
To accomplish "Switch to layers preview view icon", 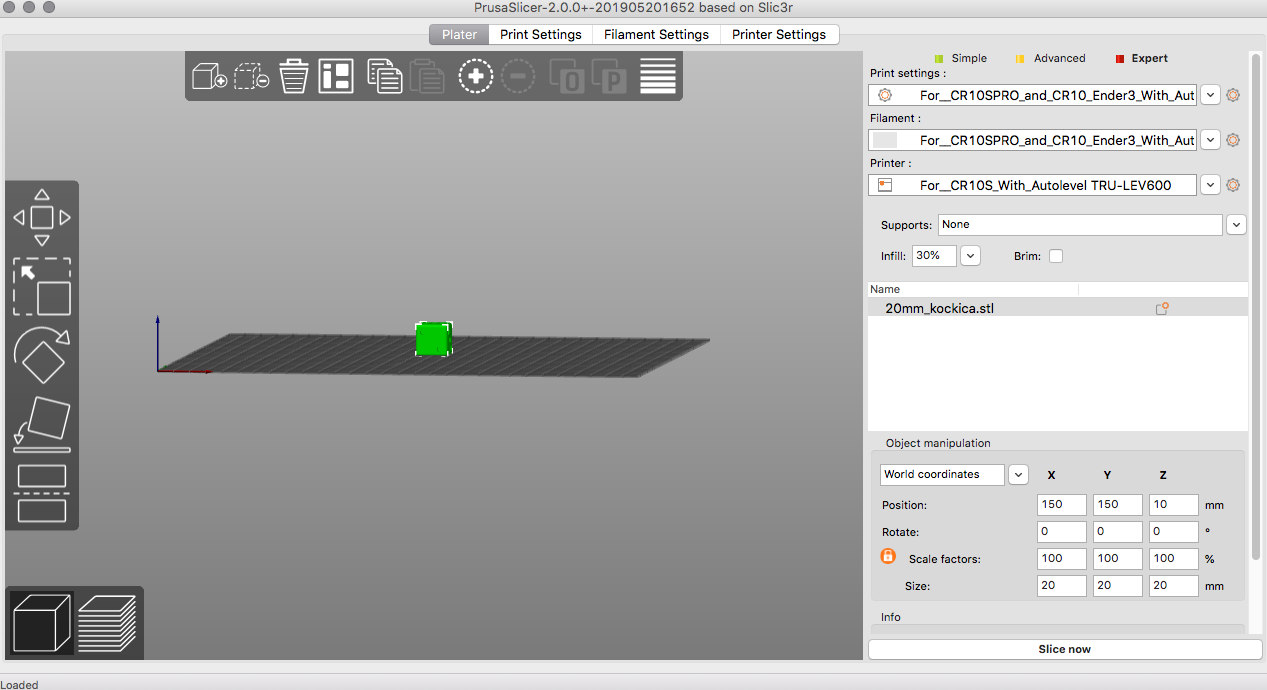I will pyautogui.click(x=108, y=623).
